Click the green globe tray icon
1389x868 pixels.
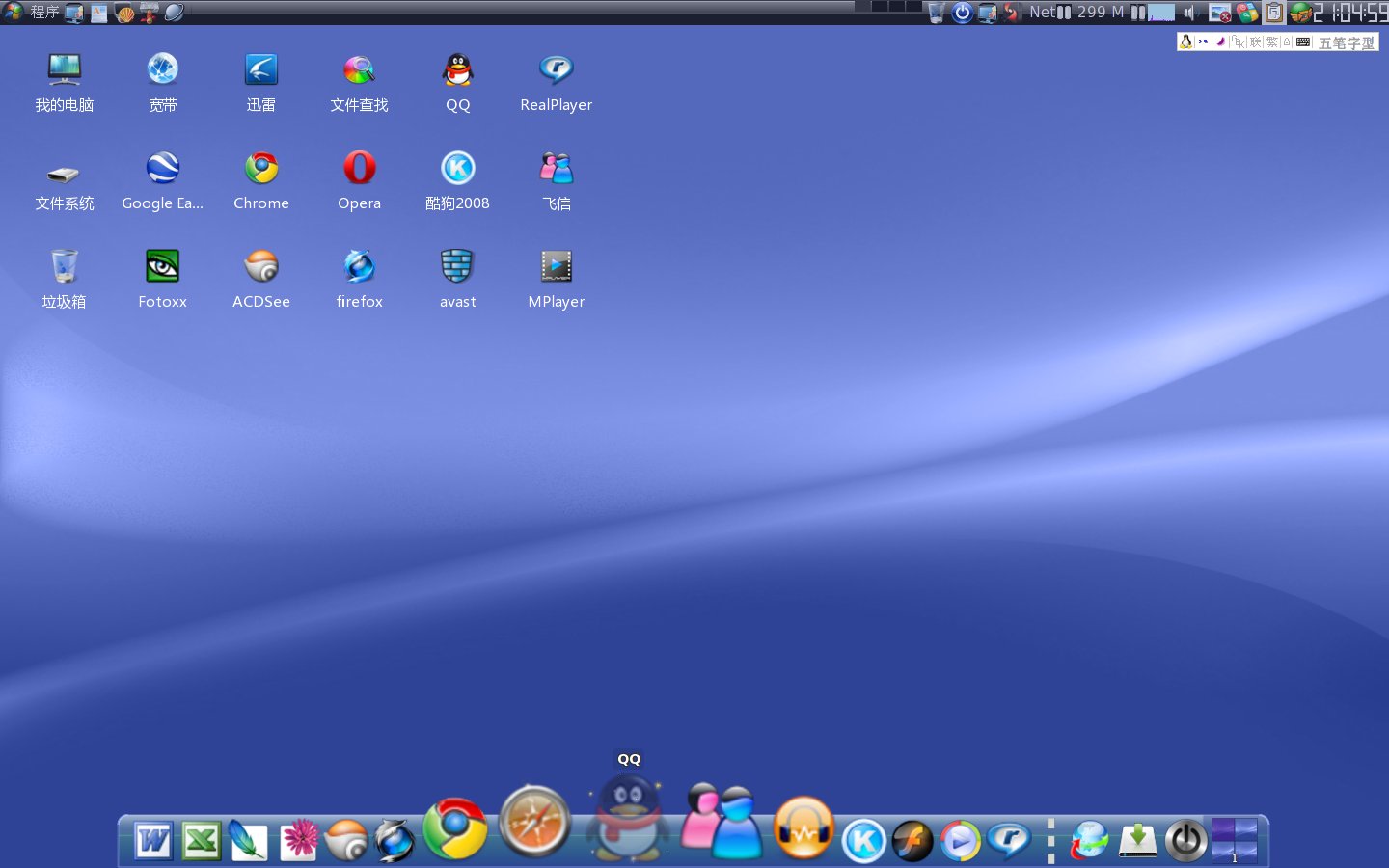click(1300, 13)
